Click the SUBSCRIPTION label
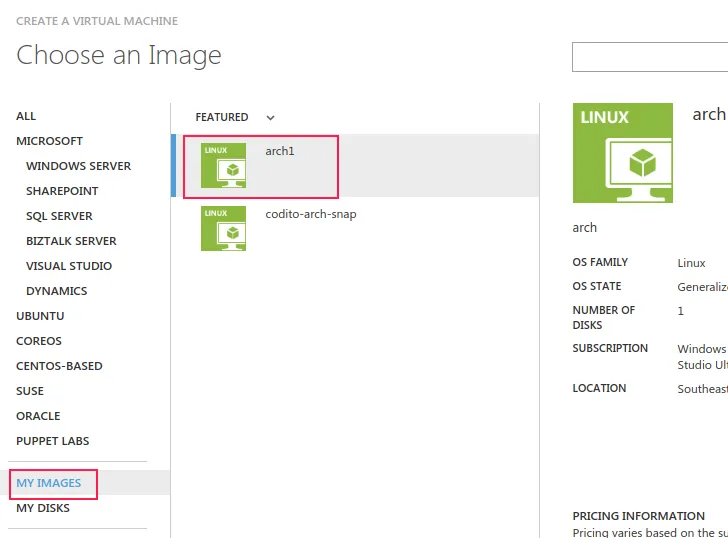 (610, 349)
